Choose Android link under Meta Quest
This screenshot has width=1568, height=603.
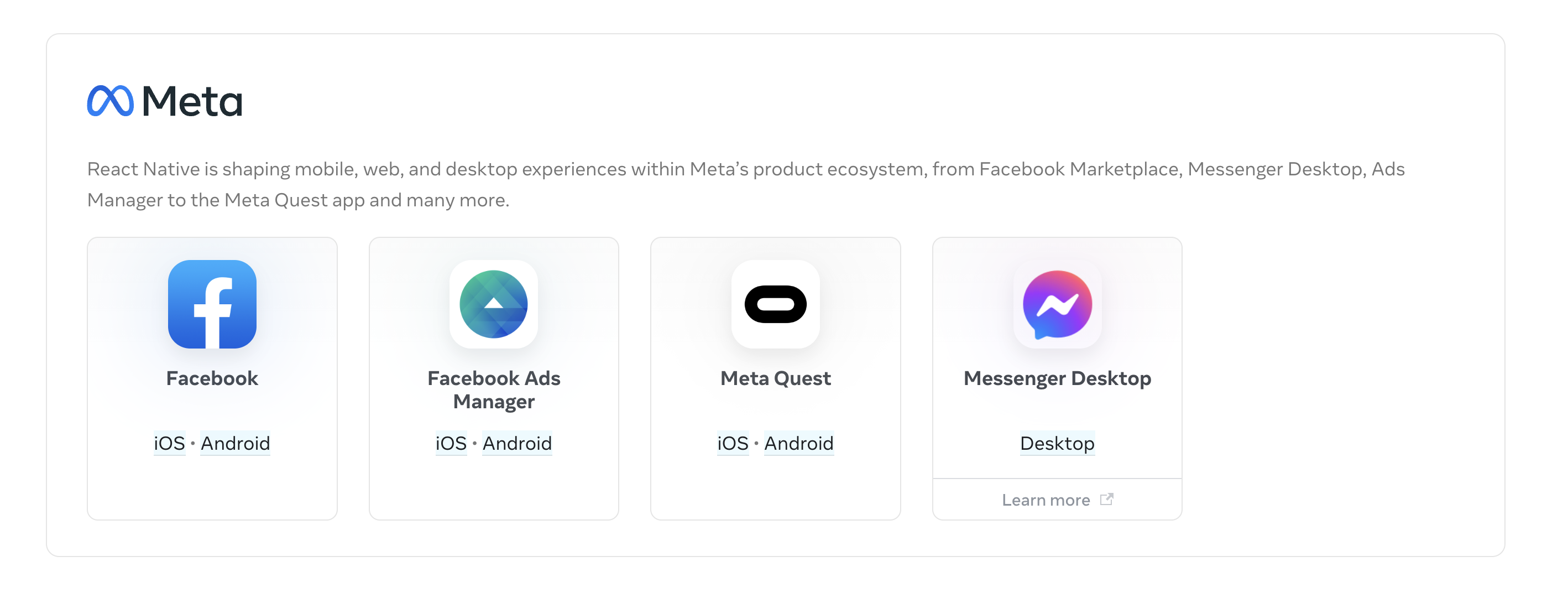798,443
